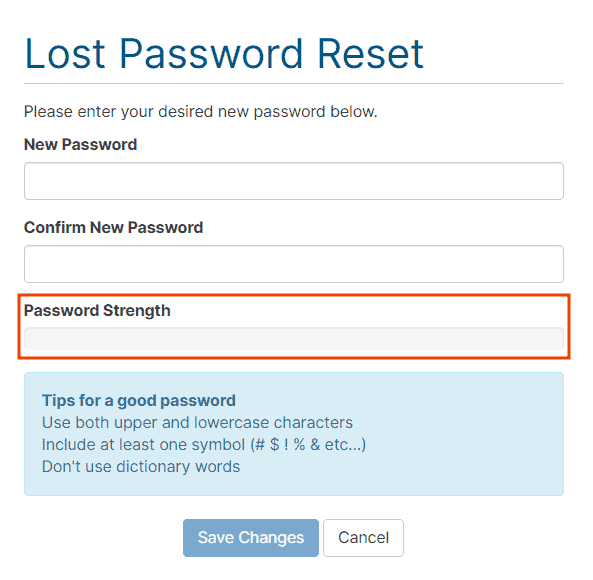Click the include at least one symbol tip

pos(204,445)
